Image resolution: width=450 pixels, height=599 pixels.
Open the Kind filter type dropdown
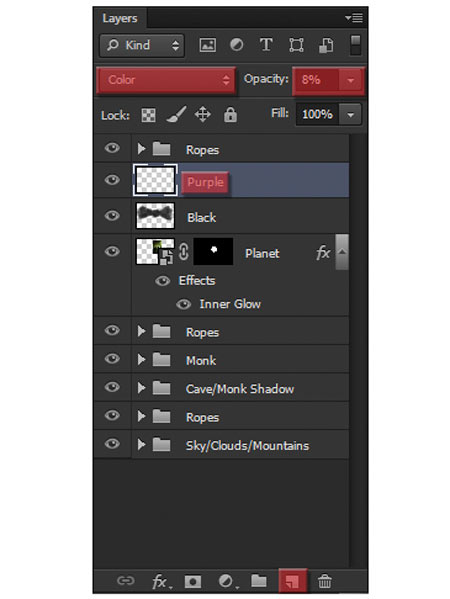click(142, 45)
